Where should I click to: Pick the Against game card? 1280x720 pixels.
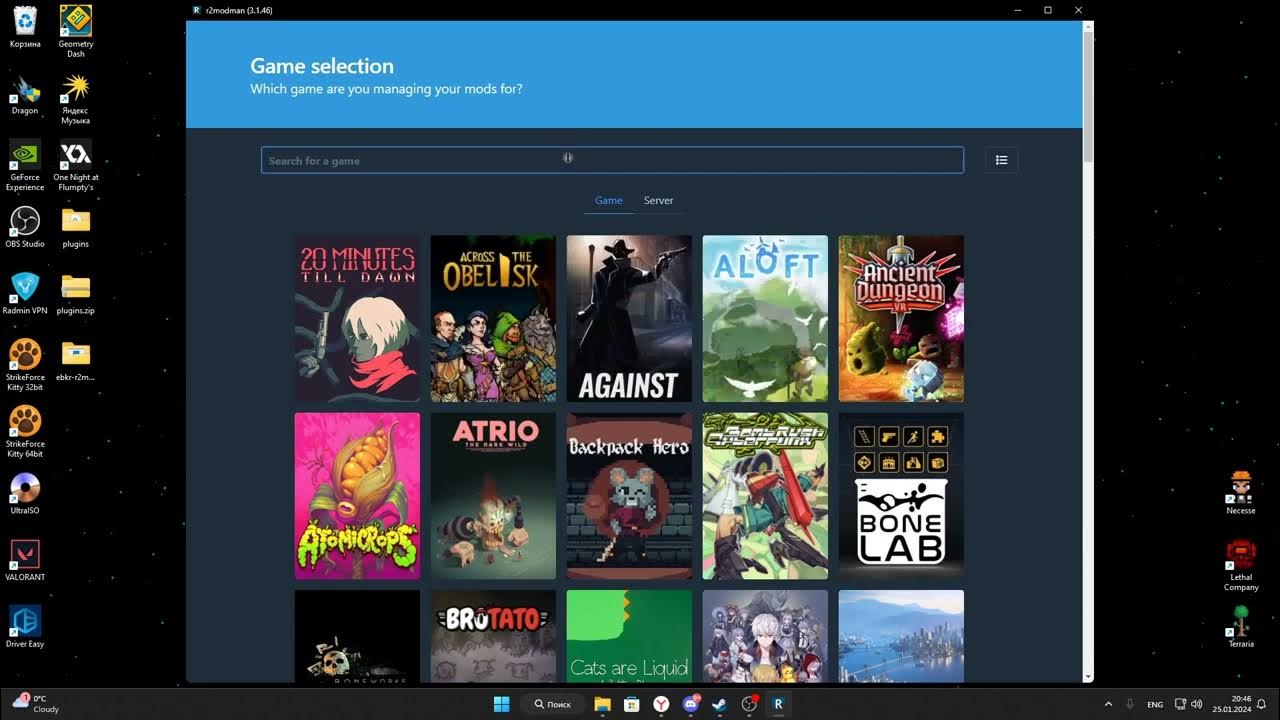629,318
